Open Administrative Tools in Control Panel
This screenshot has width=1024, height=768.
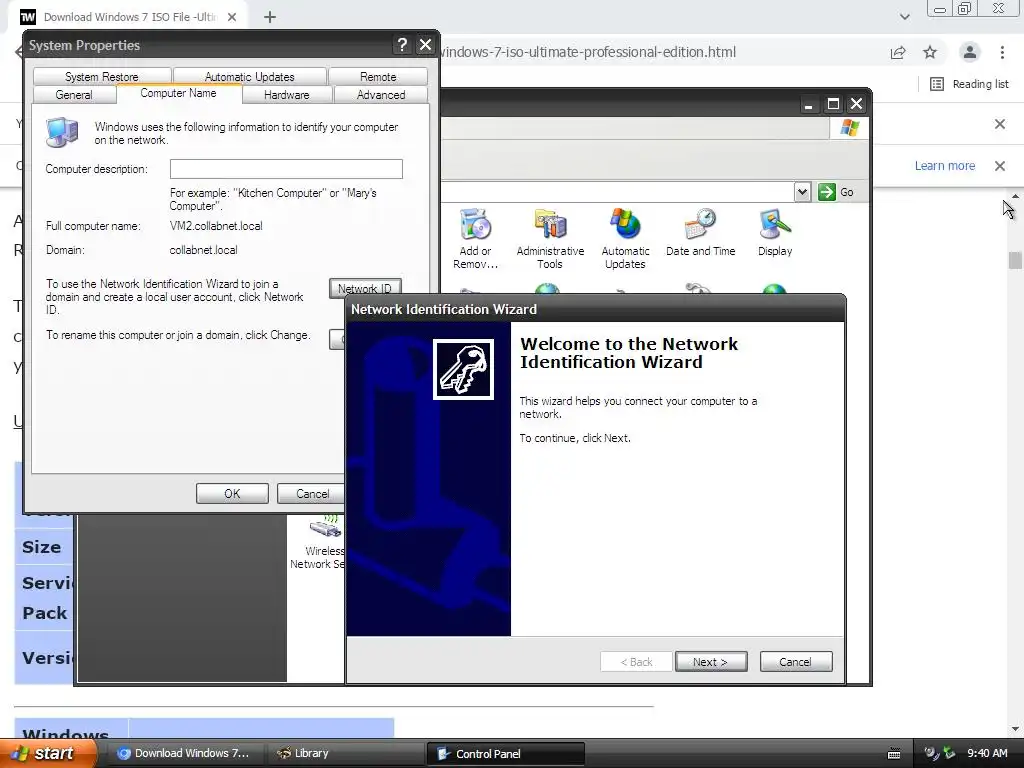(x=550, y=238)
